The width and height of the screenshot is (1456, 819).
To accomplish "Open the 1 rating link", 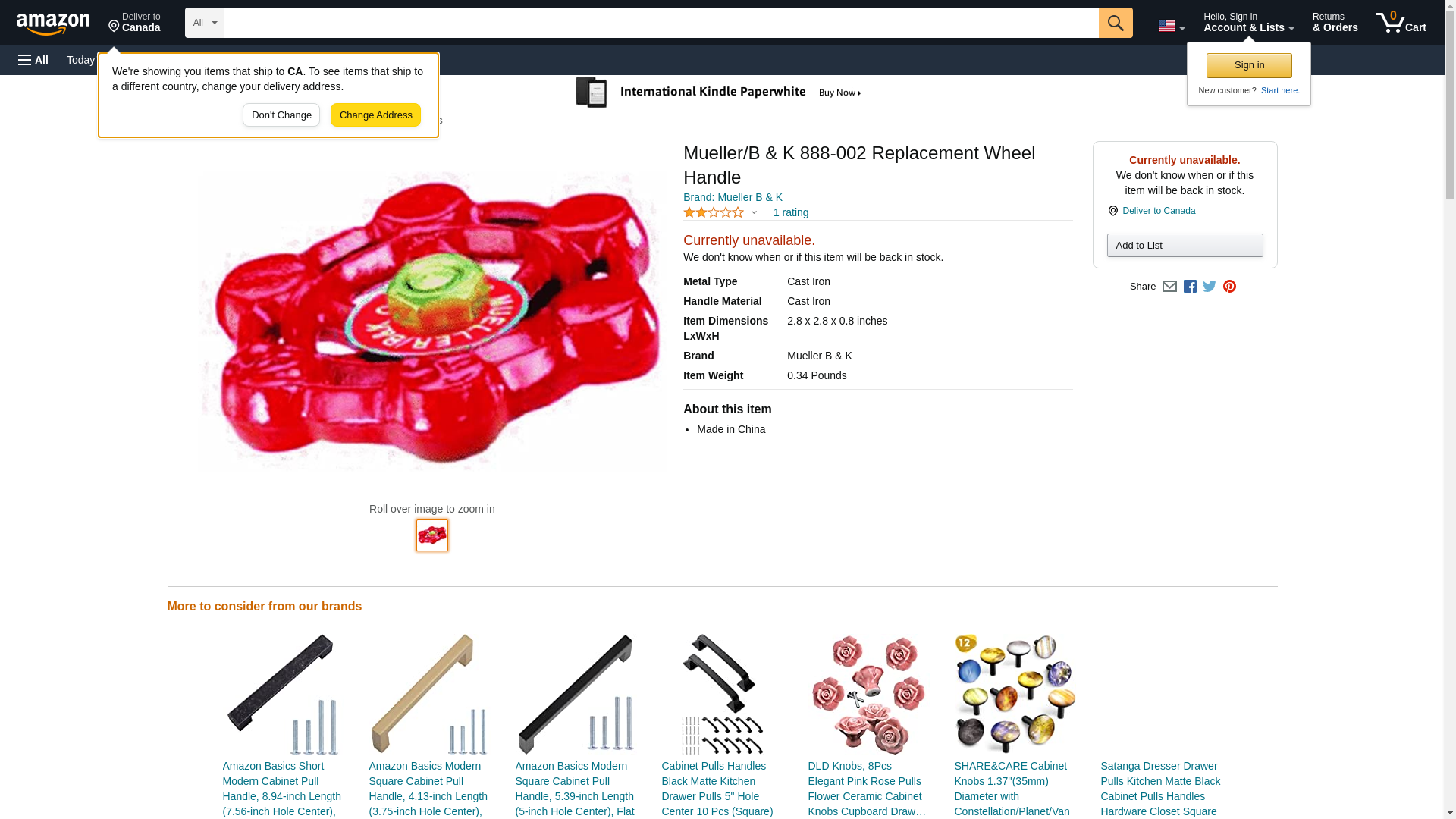I will [x=790, y=213].
